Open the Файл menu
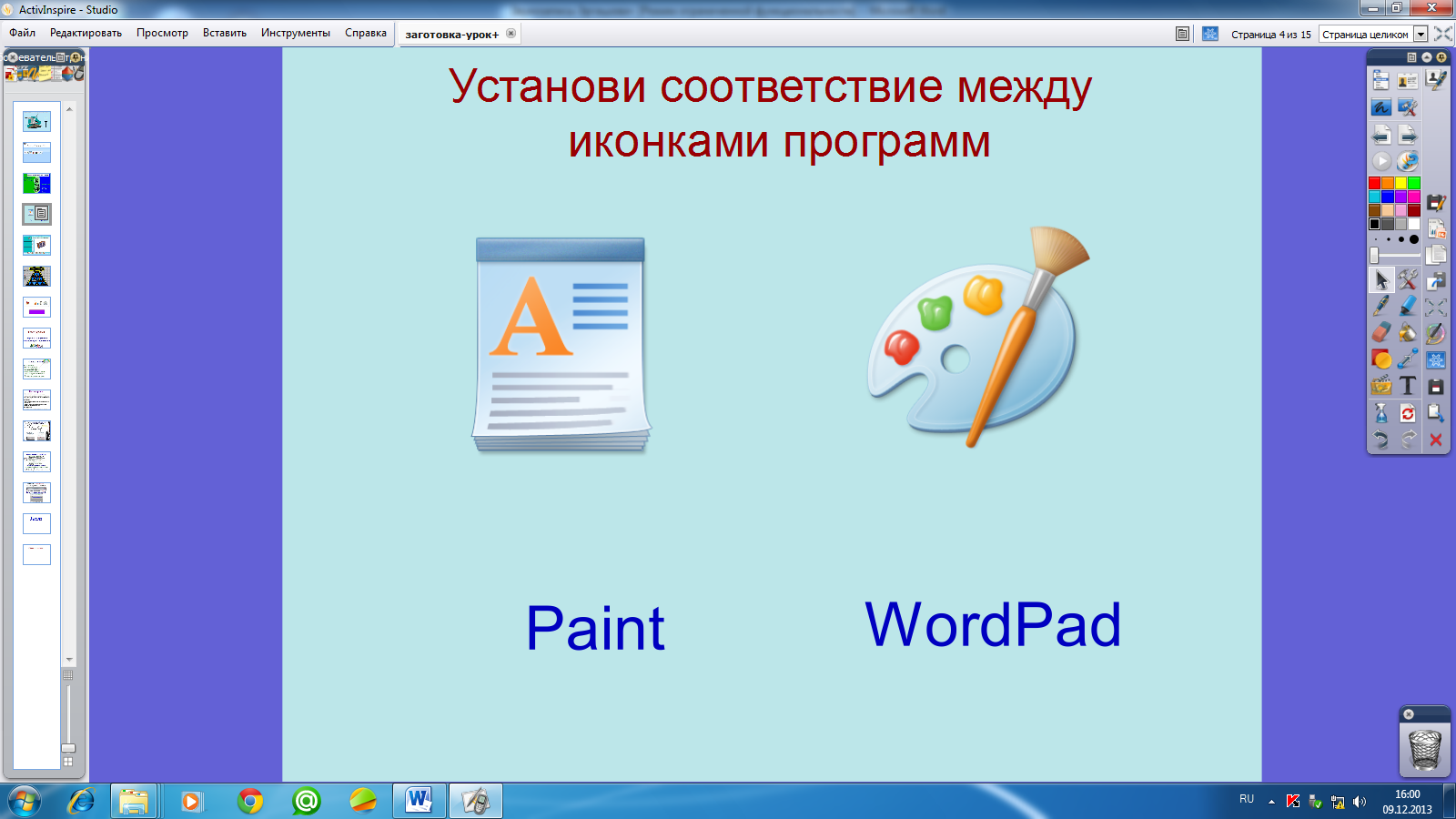1456x819 pixels. (23, 33)
